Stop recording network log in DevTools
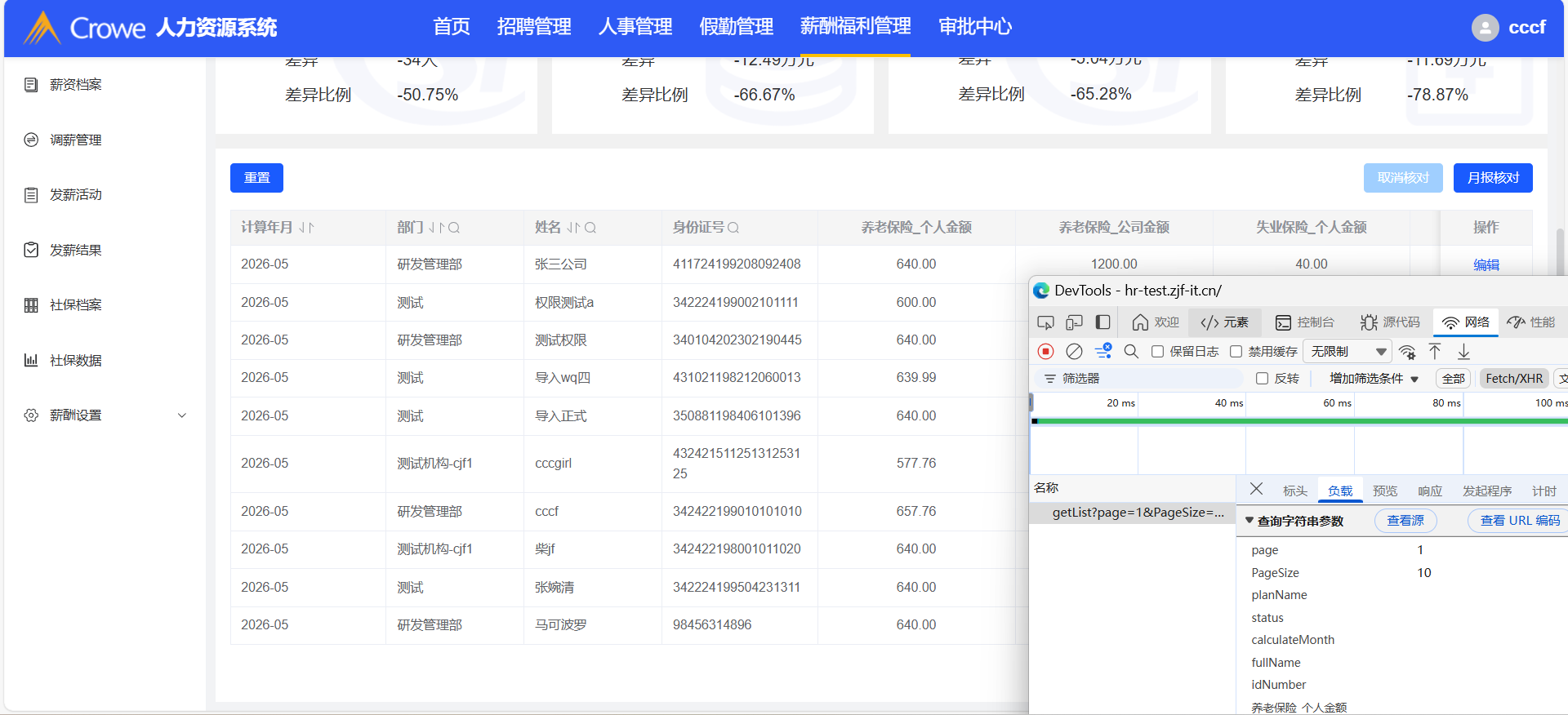 pyautogui.click(x=1045, y=351)
